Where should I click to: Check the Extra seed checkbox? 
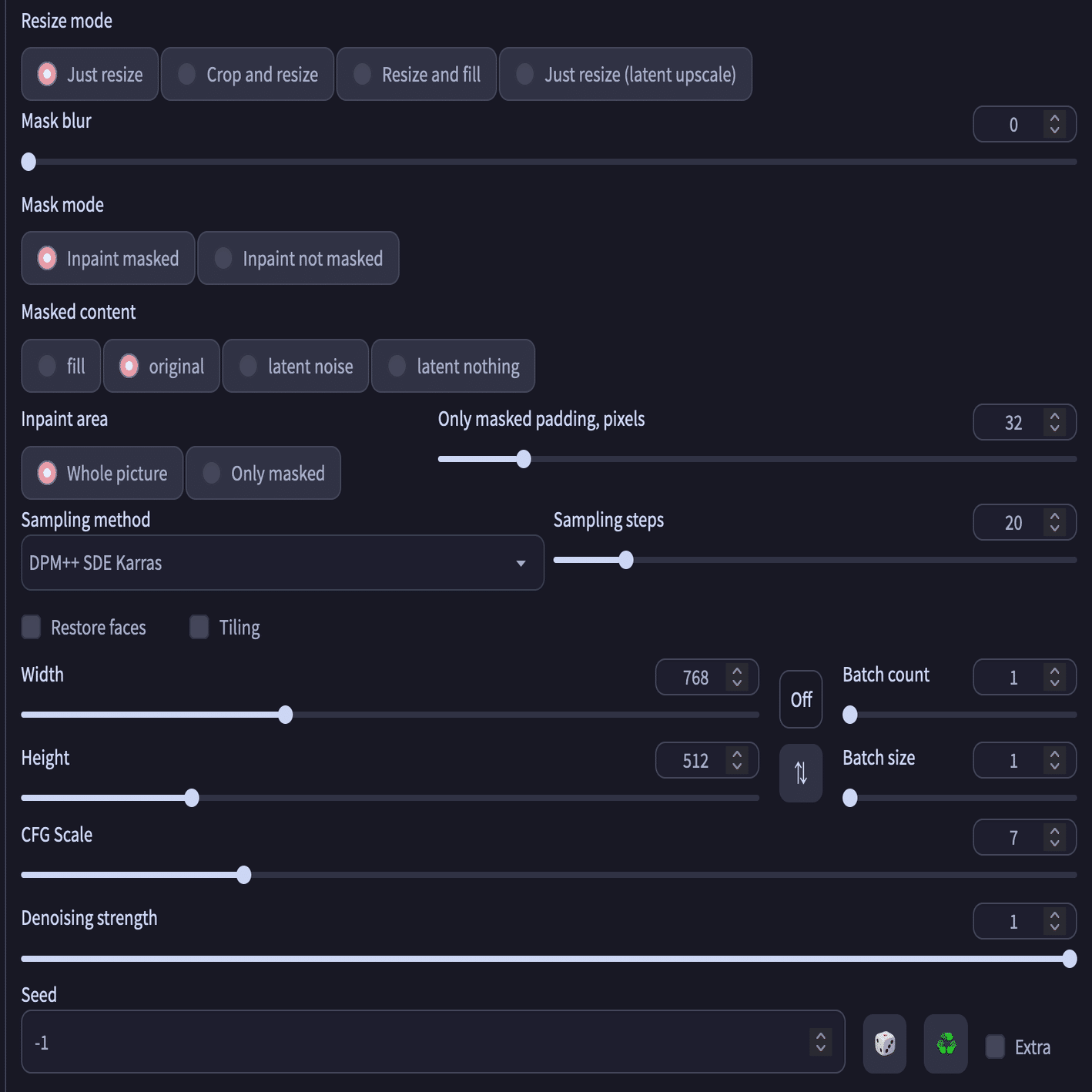pyautogui.click(x=995, y=1047)
